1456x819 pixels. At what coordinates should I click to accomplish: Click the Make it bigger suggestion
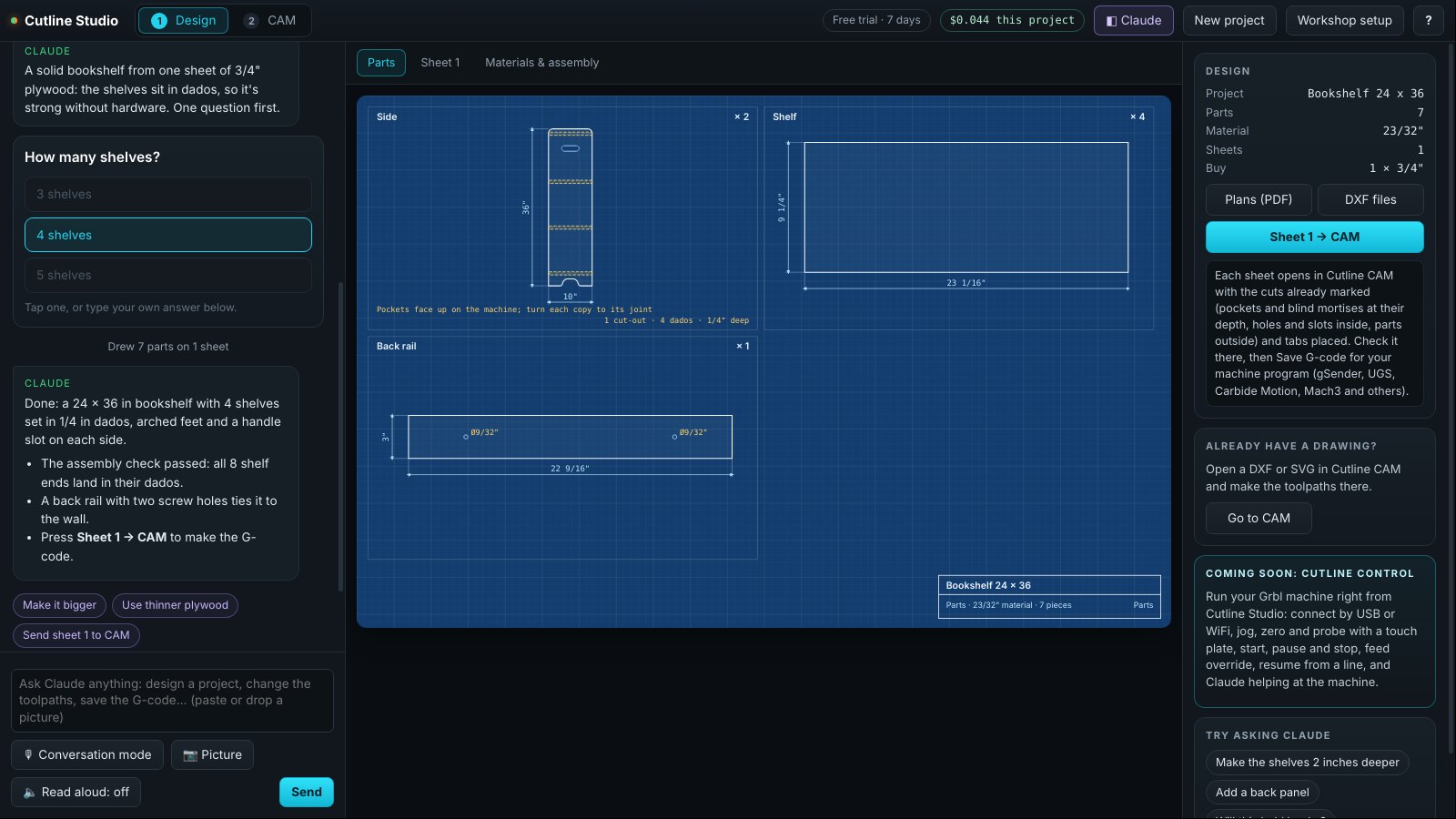(x=59, y=605)
